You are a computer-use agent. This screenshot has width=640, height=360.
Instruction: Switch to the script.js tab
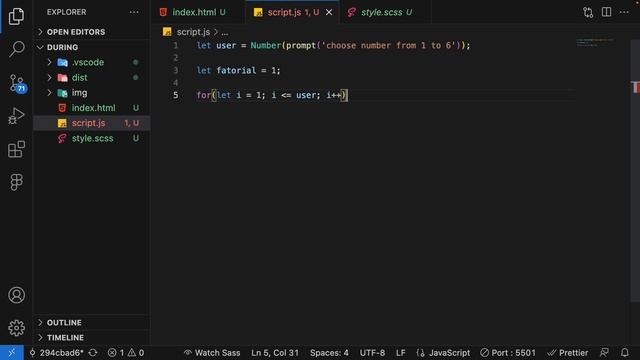pos(292,12)
